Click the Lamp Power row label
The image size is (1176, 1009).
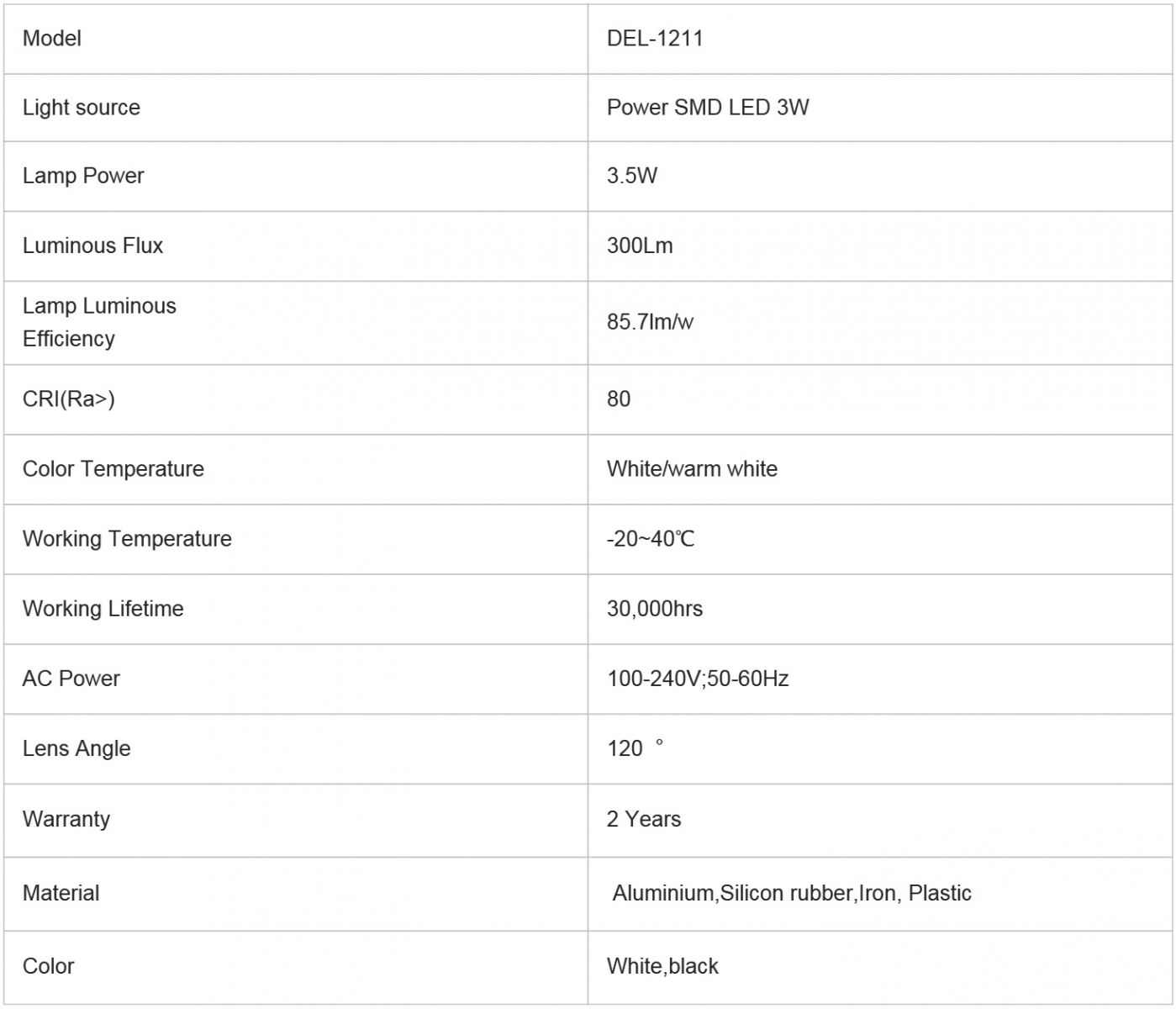tap(83, 176)
